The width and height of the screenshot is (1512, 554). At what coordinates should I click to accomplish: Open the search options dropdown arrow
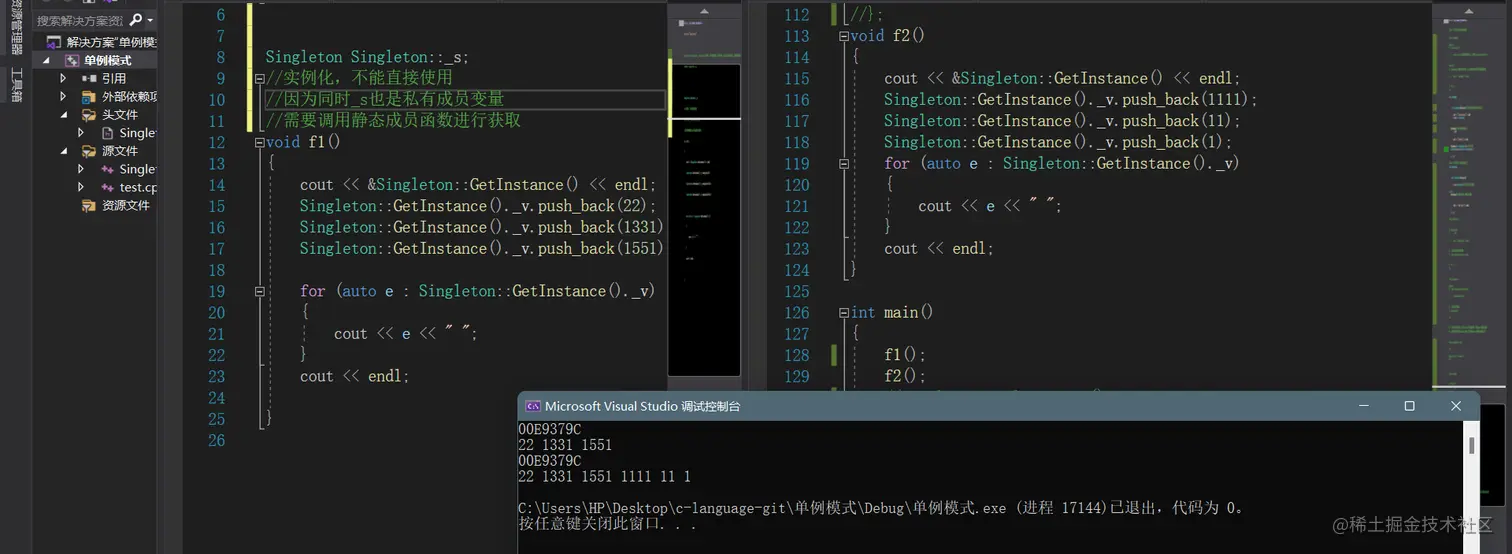coord(150,21)
